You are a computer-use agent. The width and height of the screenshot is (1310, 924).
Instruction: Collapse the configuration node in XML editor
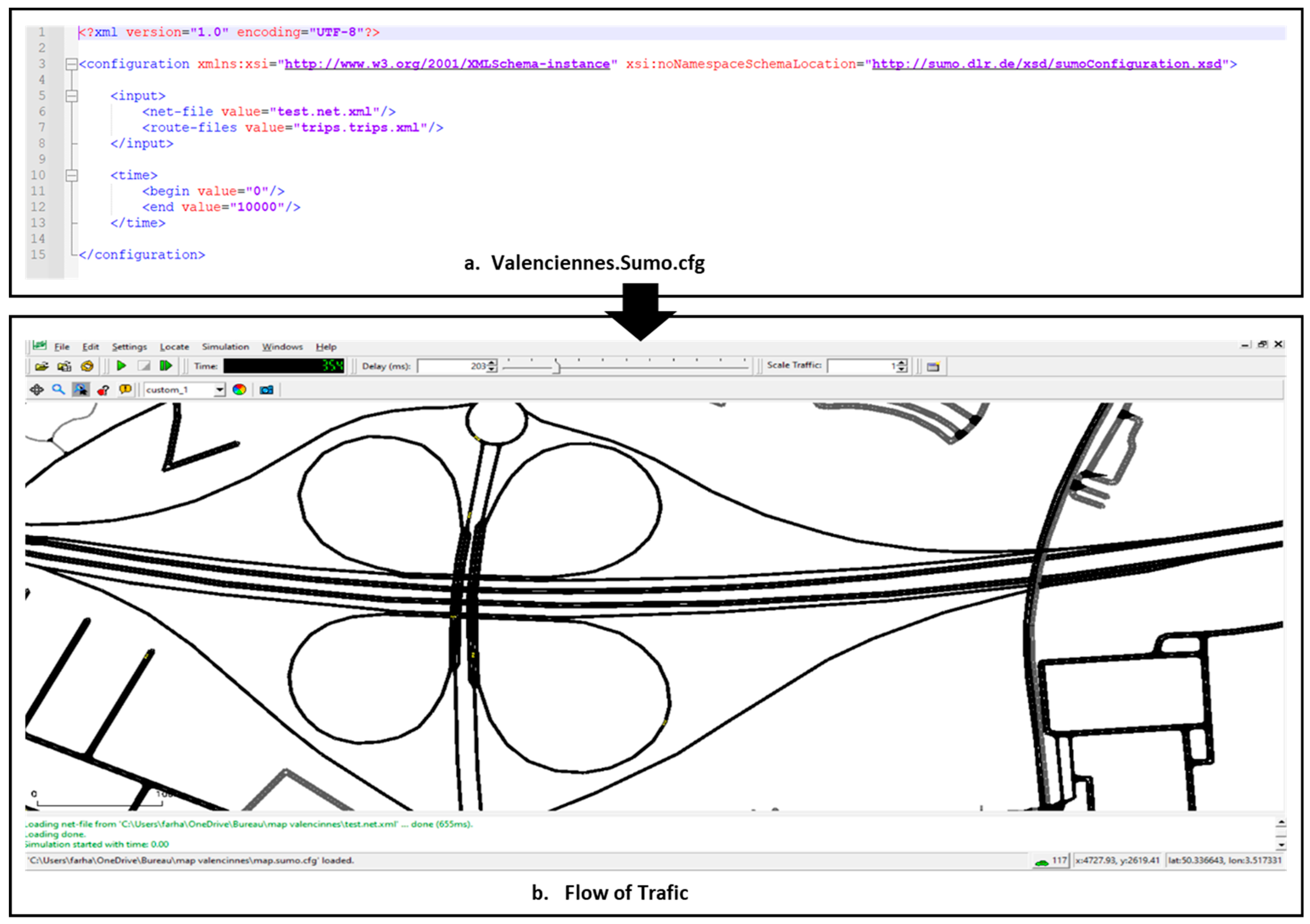(x=71, y=65)
